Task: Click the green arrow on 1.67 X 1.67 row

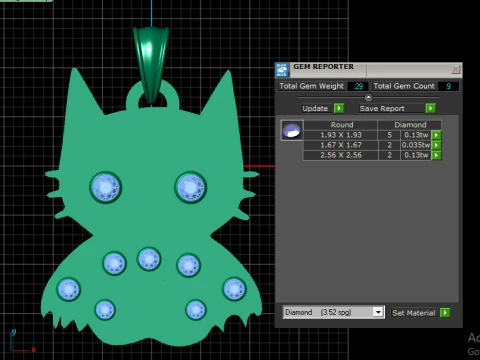Action: (x=436, y=145)
